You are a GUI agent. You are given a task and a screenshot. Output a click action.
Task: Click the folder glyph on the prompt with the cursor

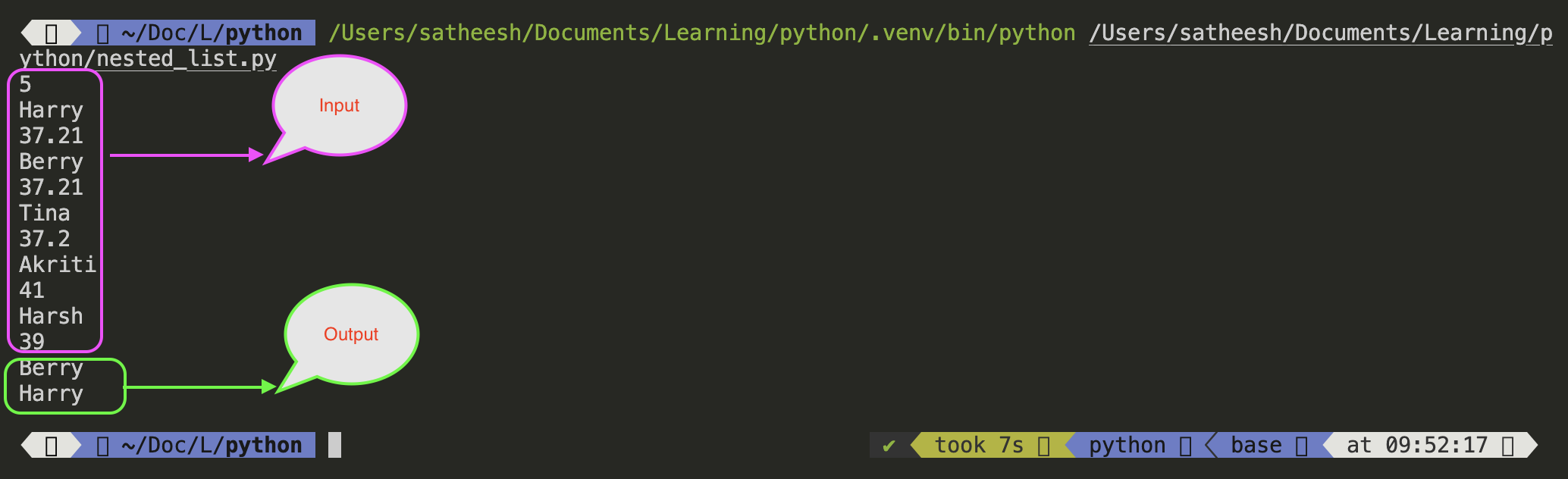[104, 446]
